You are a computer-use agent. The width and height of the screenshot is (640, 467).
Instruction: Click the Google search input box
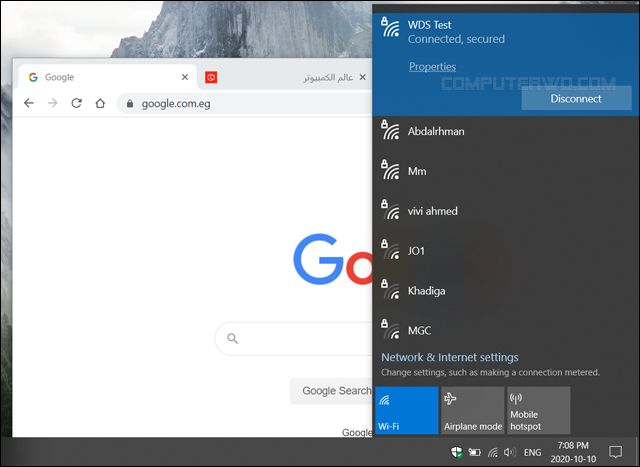(x=294, y=338)
